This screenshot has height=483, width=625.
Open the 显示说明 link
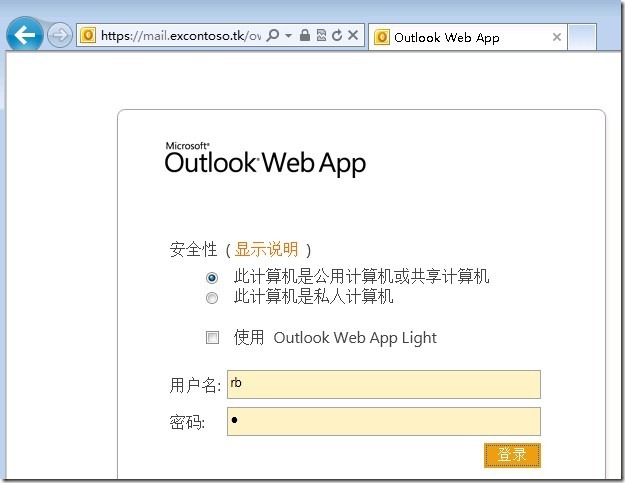(x=266, y=250)
